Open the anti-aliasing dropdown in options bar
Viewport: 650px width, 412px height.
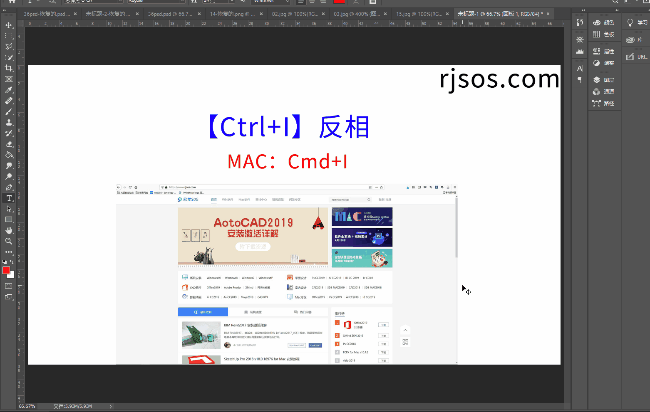272,2
